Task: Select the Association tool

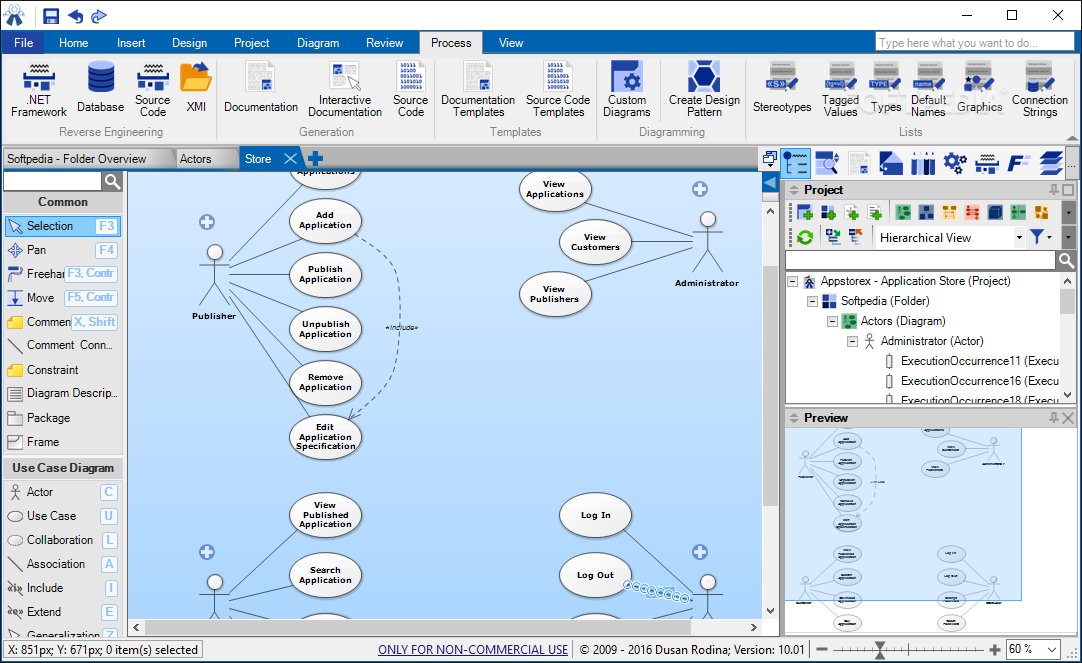Action: [62, 564]
